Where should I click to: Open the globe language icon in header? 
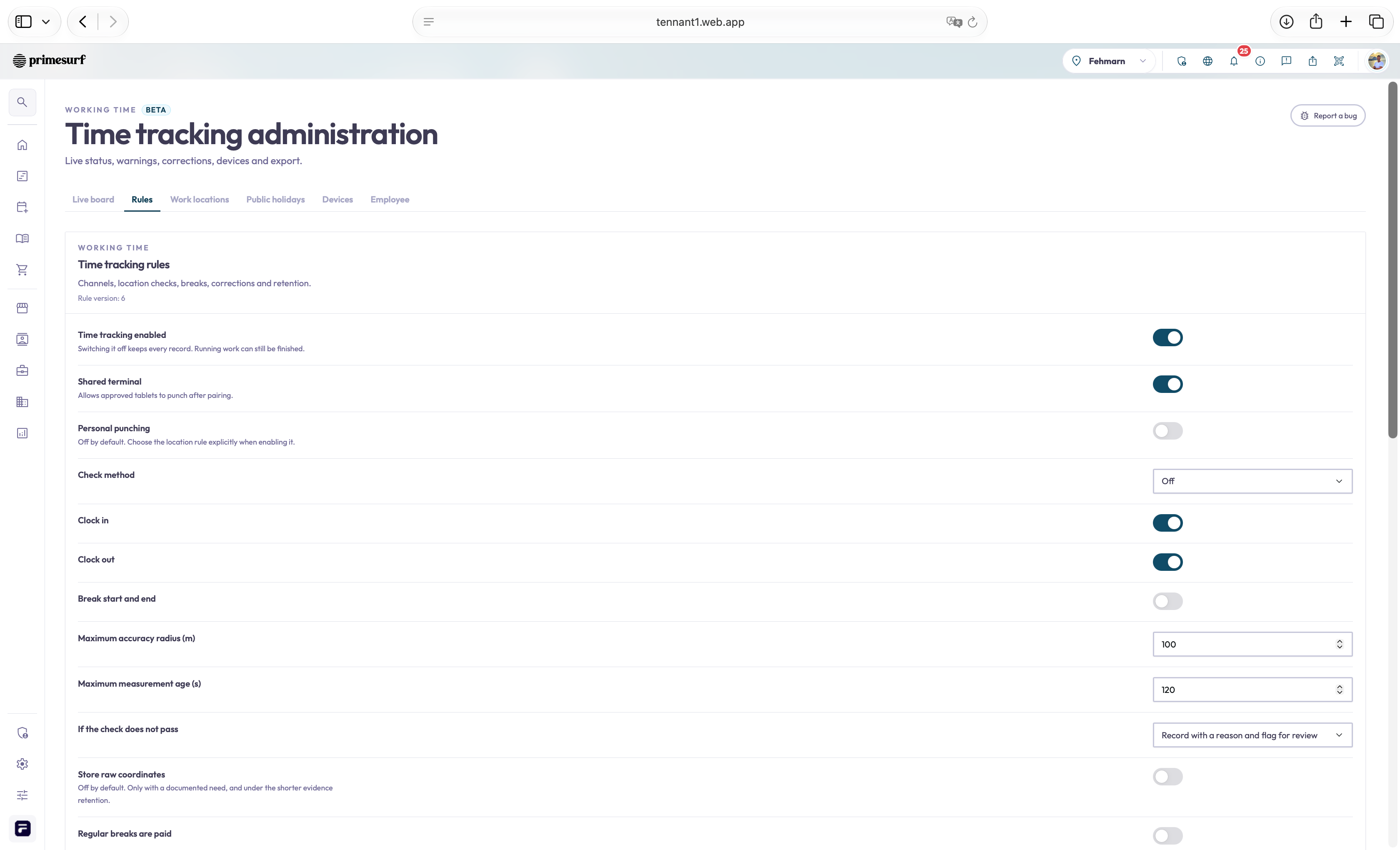point(1208,61)
